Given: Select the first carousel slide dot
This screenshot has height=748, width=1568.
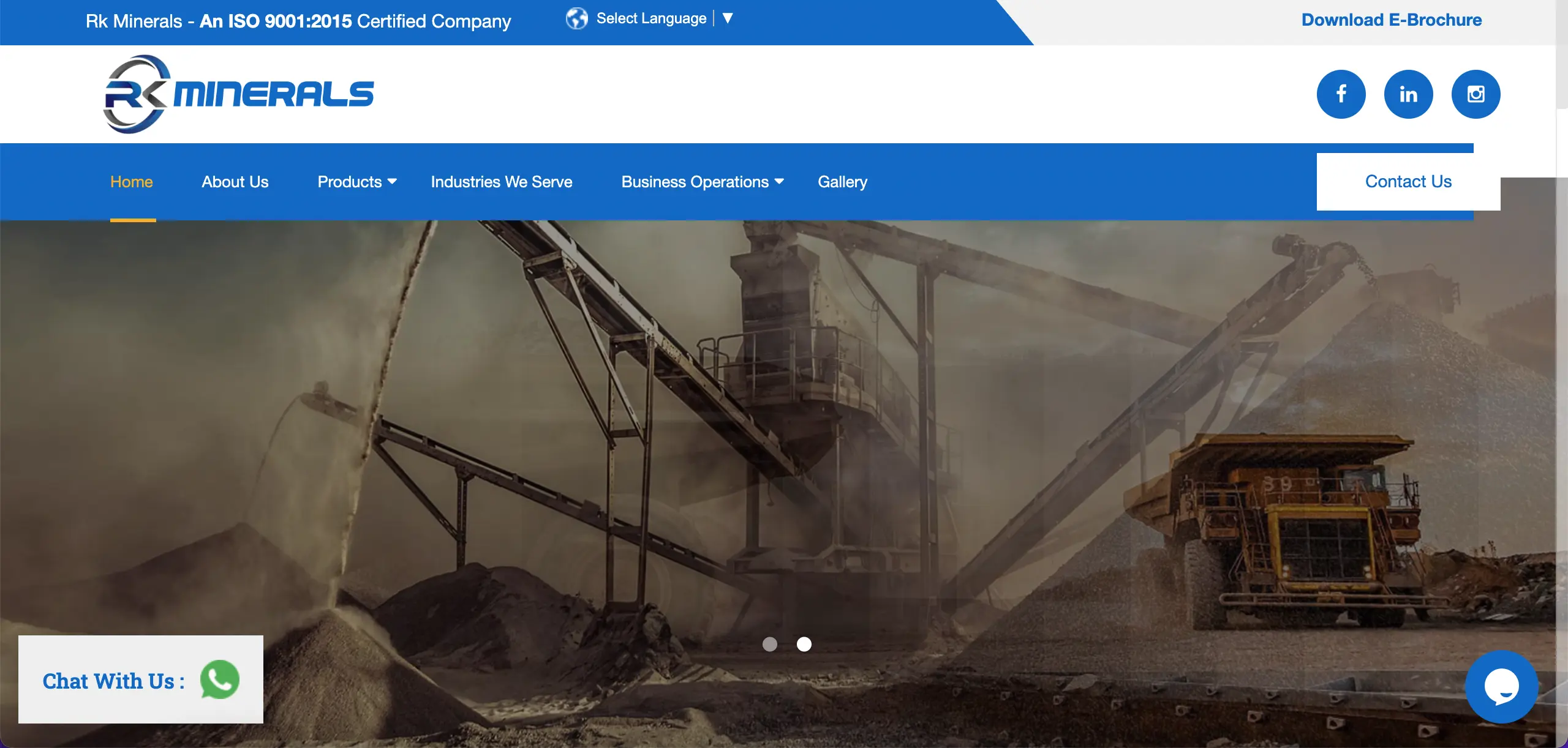Looking at the screenshot, I should click(770, 644).
